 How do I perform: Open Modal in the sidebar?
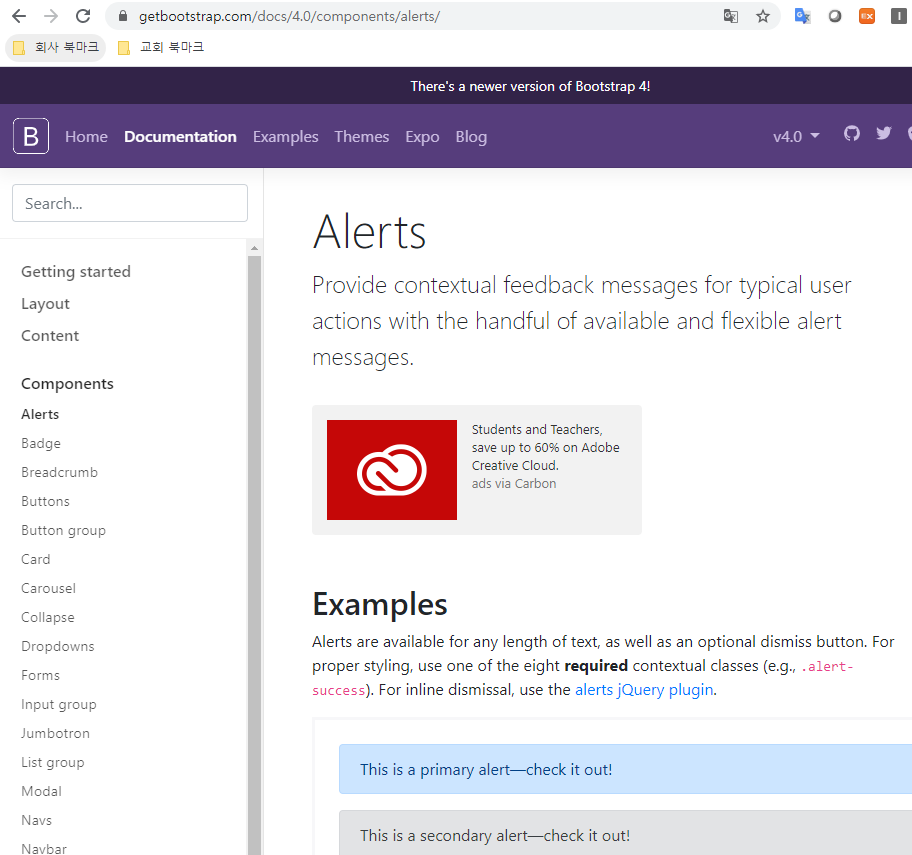(x=41, y=791)
